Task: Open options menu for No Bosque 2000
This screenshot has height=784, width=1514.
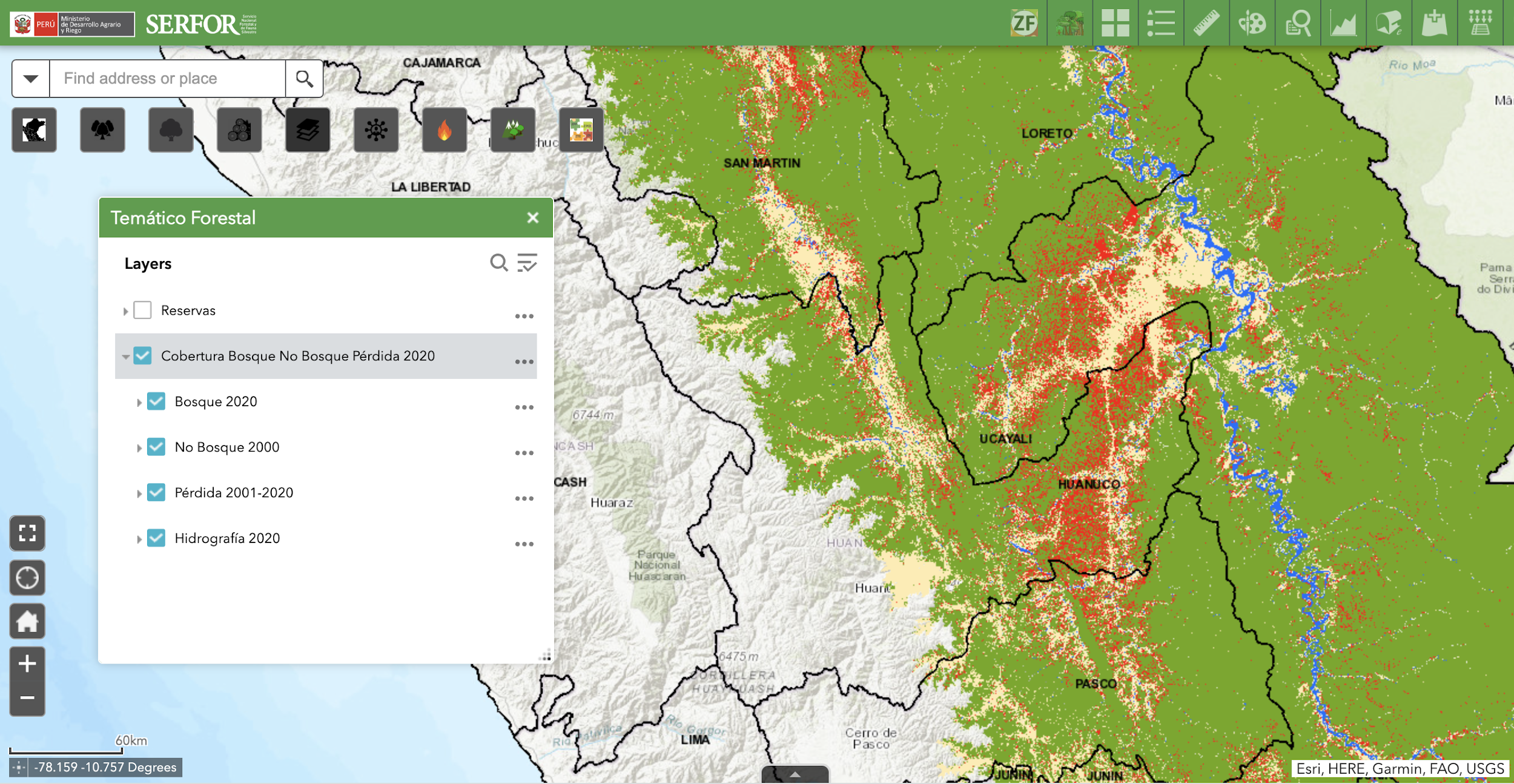Action: coord(524,453)
